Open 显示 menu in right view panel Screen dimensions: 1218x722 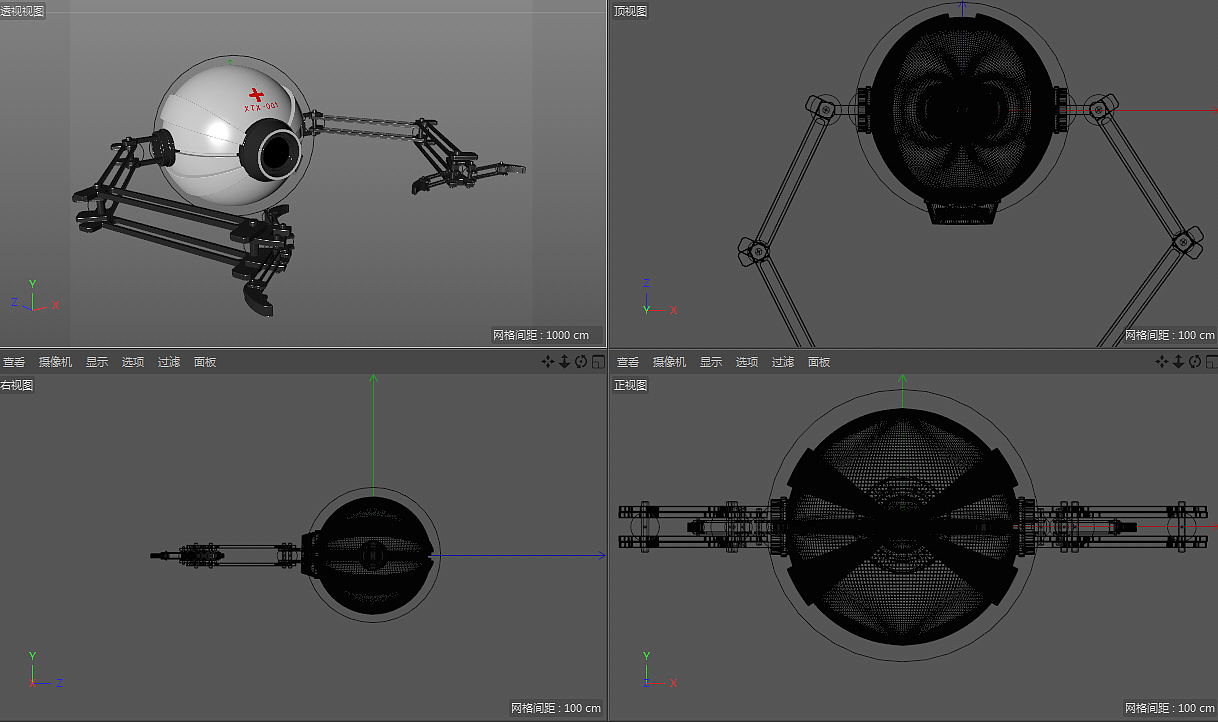click(x=97, y=362)
